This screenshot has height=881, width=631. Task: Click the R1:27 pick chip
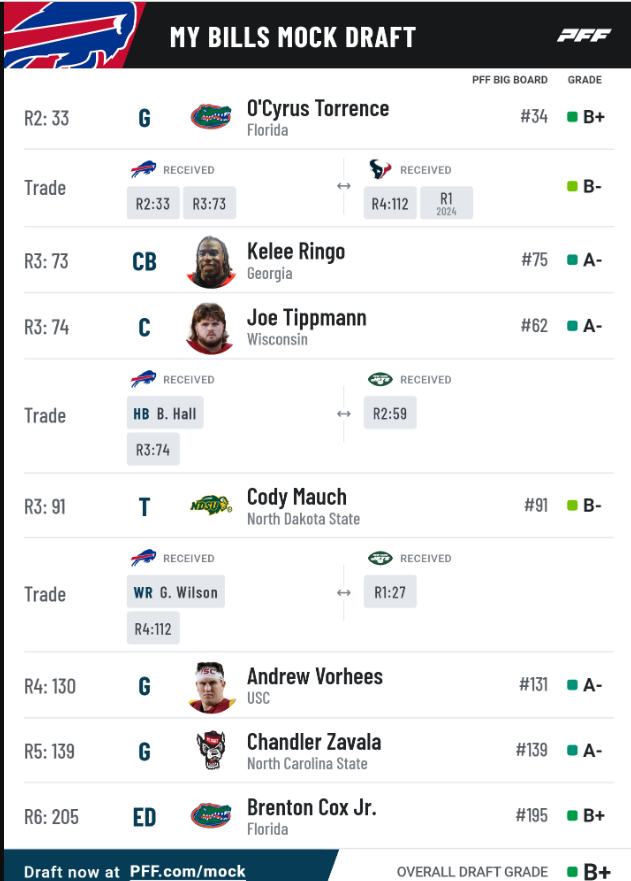coord(390,592)
